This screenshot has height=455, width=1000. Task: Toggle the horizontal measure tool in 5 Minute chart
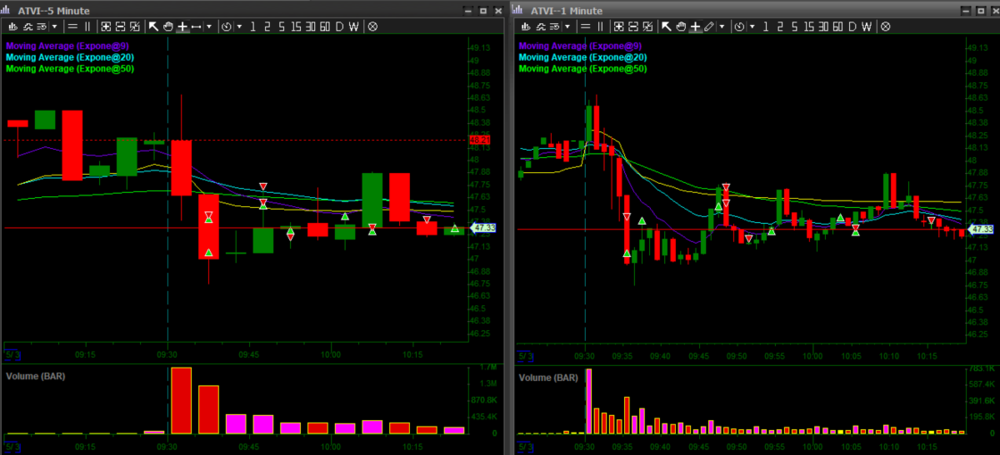tap(196, 26)
